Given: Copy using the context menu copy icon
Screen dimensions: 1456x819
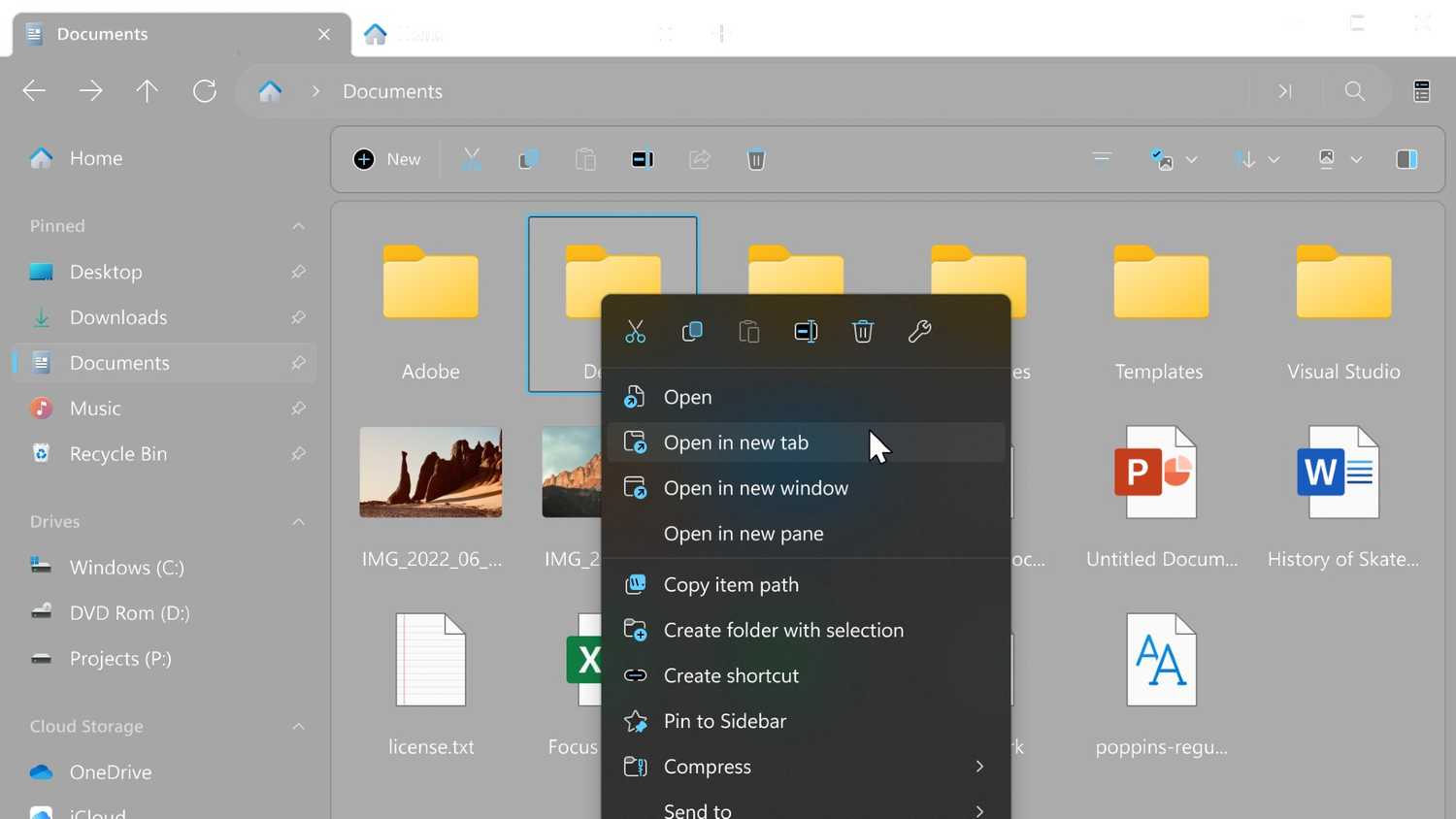Looking at the screenshot, I should [692, 332].
